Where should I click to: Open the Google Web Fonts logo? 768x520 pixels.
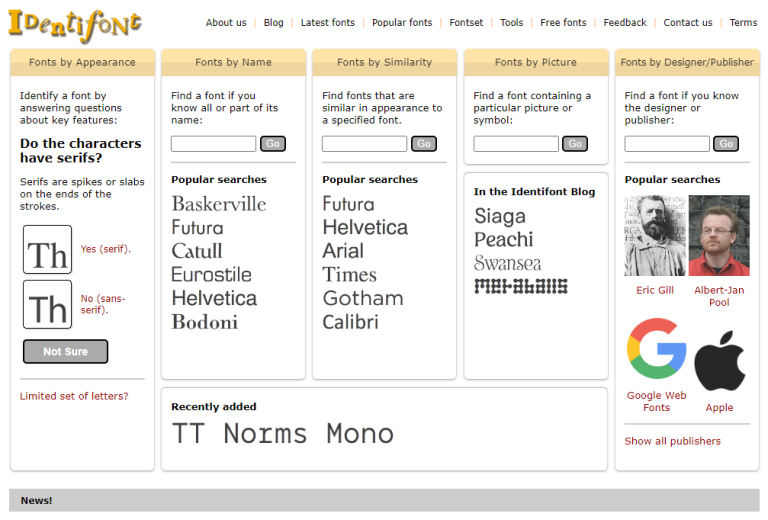656,351
